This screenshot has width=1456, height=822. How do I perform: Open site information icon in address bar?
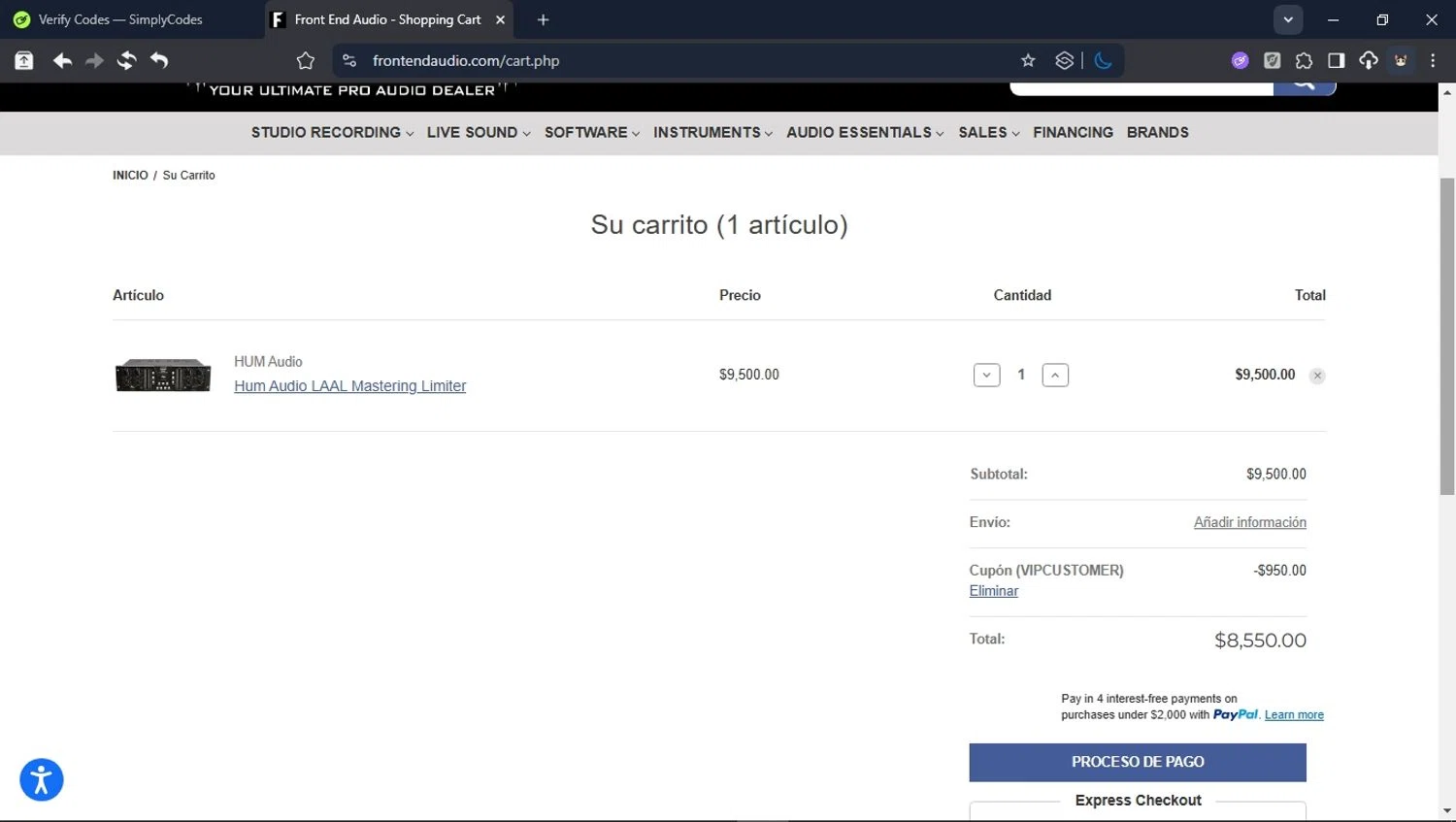coord(349,60)
